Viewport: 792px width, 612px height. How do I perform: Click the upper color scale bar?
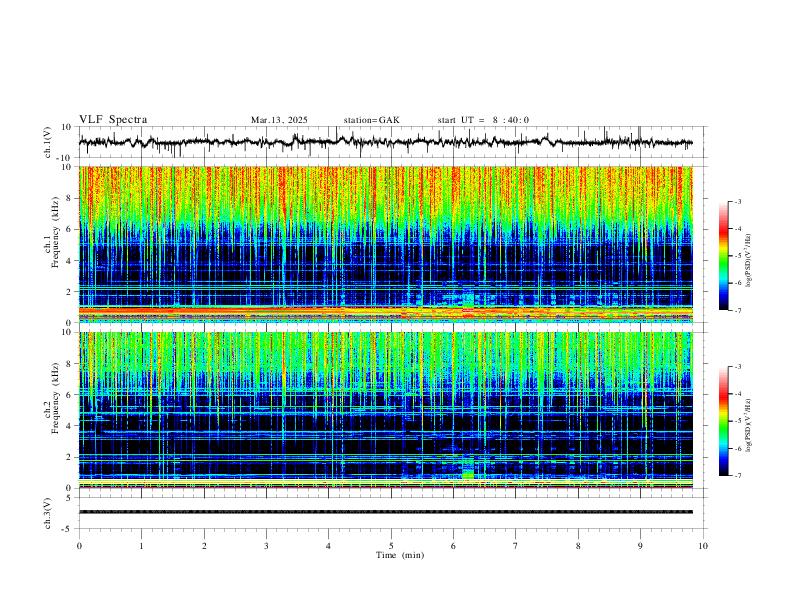click(724, 256)
